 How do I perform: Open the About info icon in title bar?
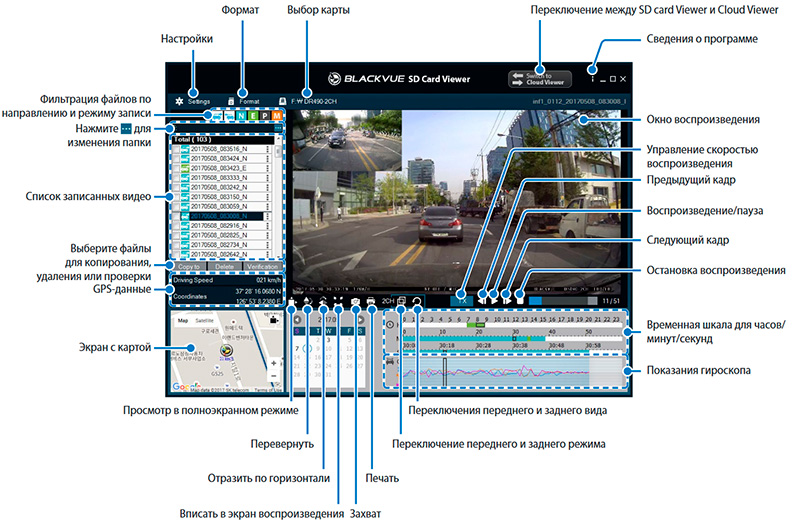click(593, 78)
